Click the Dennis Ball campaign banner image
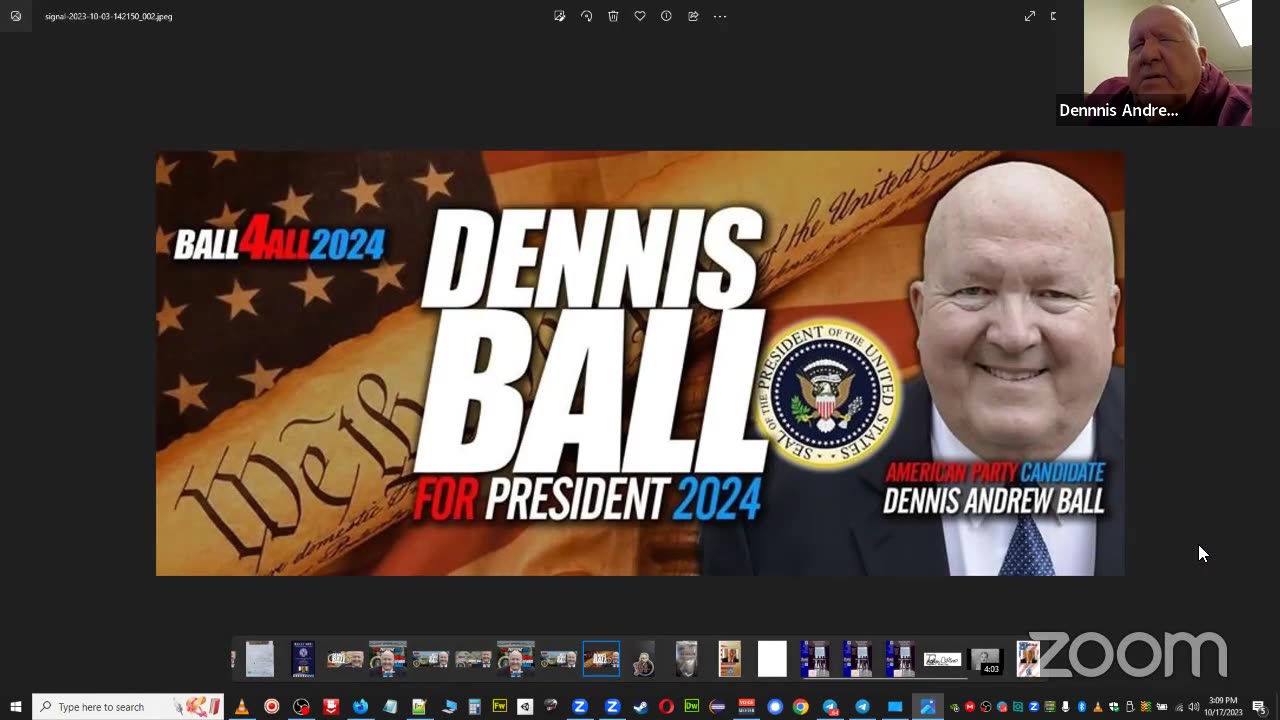Viewport: 1280px width, 720px height. click(640, 363)
